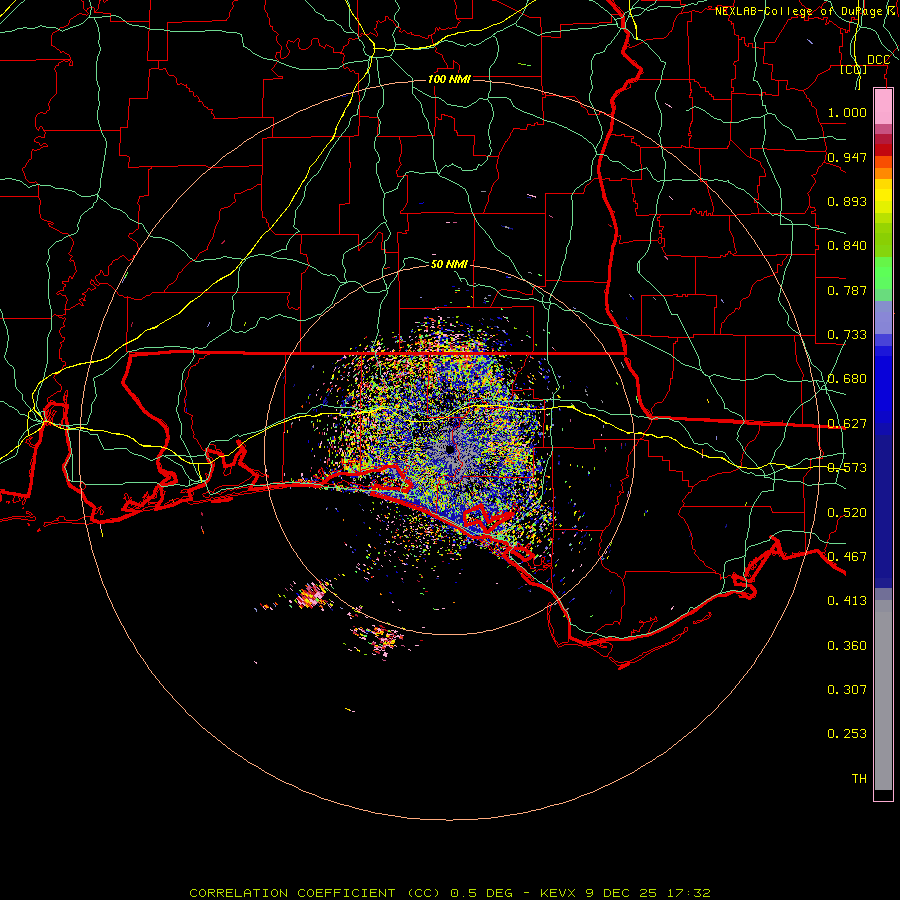Click the Correlation Coefficient KEVX caption at bottom
This screenshot has width=900, height=900.
pyautogui.click(x=450, y=893)
